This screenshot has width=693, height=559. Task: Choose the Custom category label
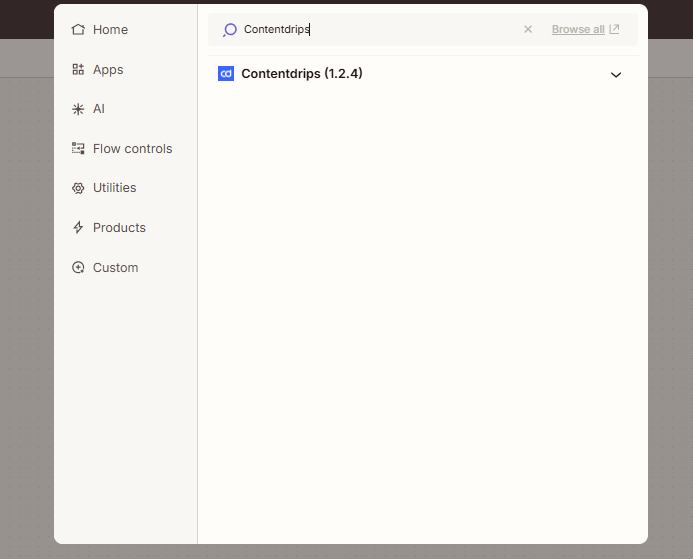(115, 268)
